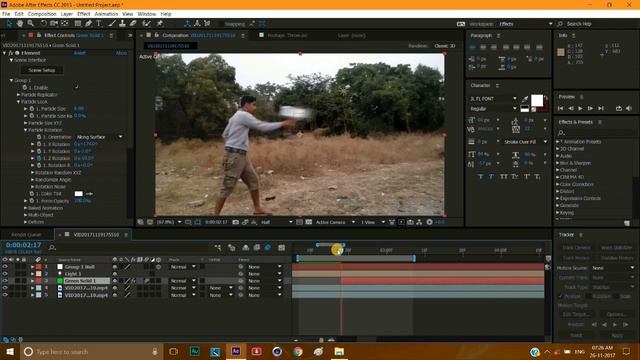Click the 1. Color Tint white swatch
Viewport: 640px width, 360px height.
[78, 194]
